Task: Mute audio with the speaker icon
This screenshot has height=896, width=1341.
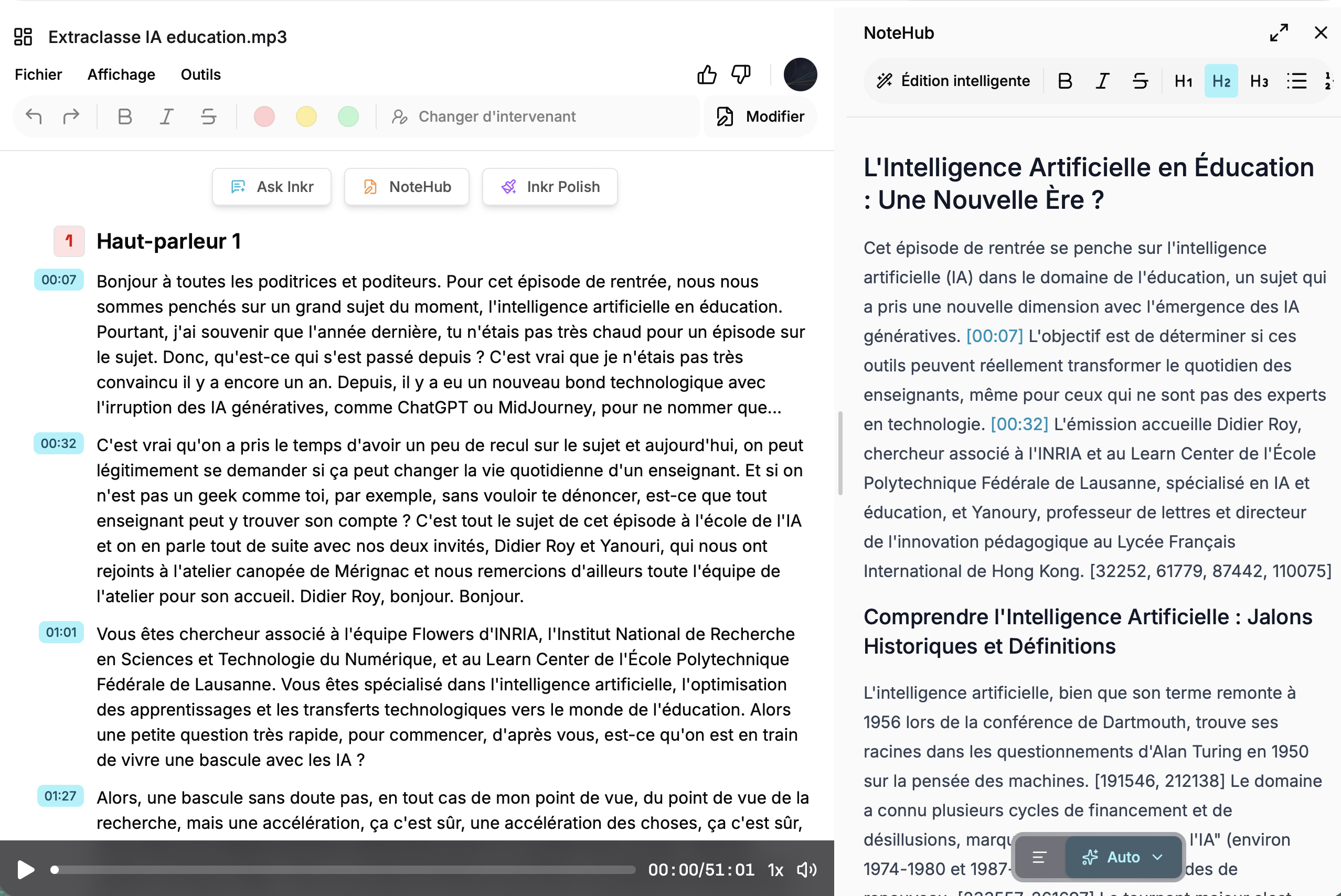Action: pyautogui.click(x=807, y=870)
